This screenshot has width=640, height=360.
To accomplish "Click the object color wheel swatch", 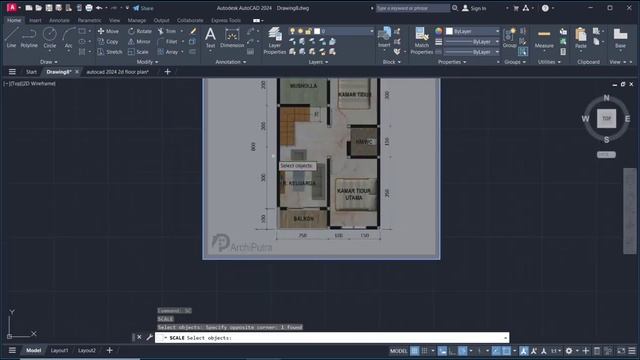I will pyautogui.click(x=438, y=31).
